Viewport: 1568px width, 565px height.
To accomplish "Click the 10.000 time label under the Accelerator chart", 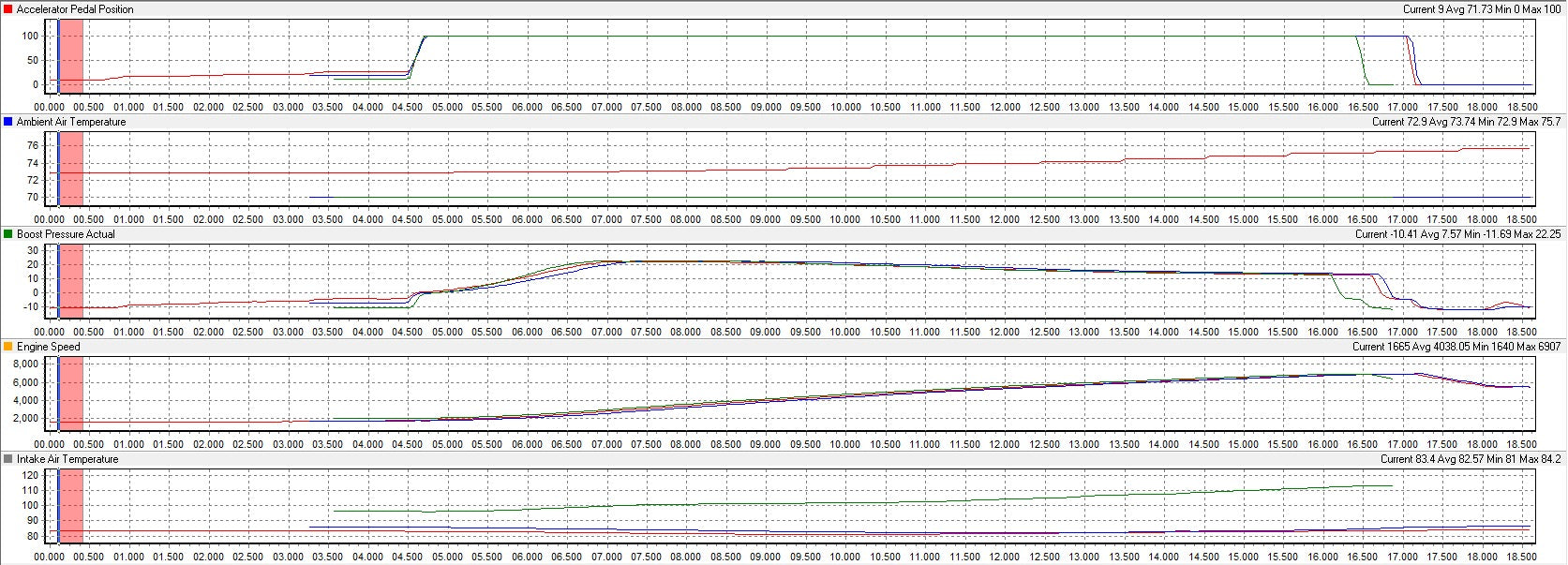I will click(845, 107).
